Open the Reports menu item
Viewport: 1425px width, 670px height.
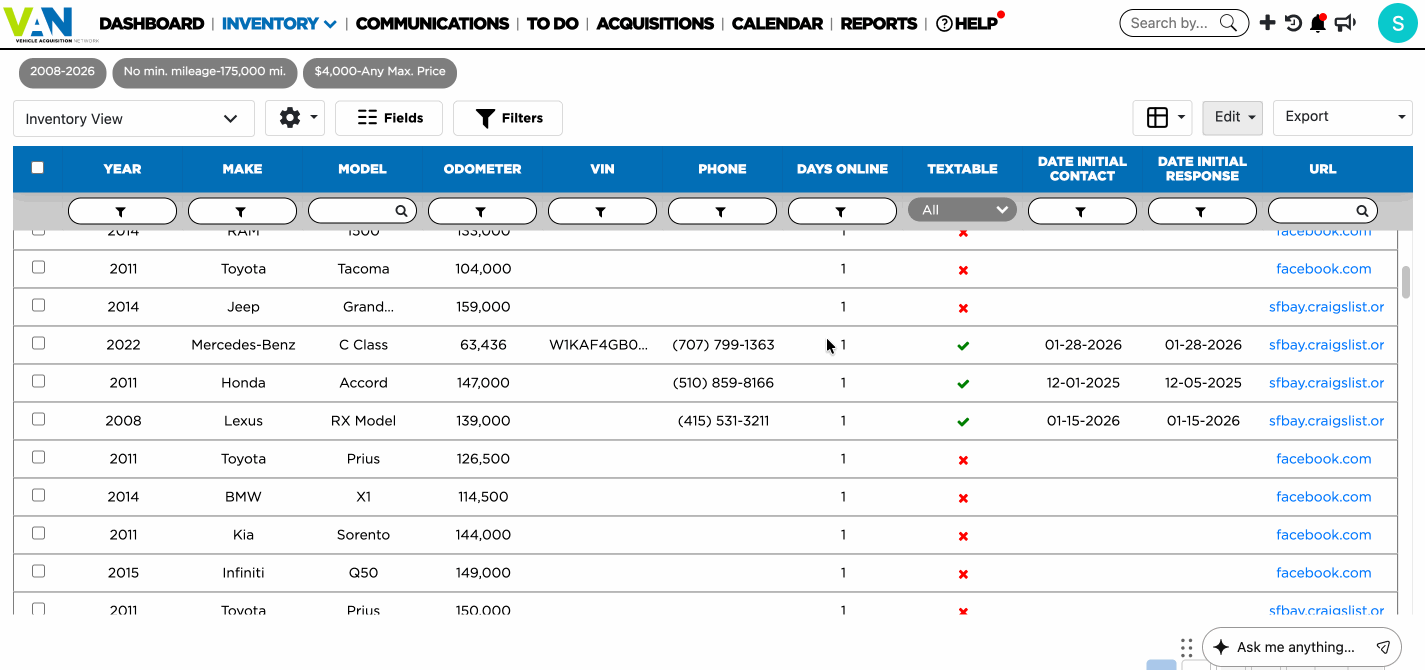(878, 23)
